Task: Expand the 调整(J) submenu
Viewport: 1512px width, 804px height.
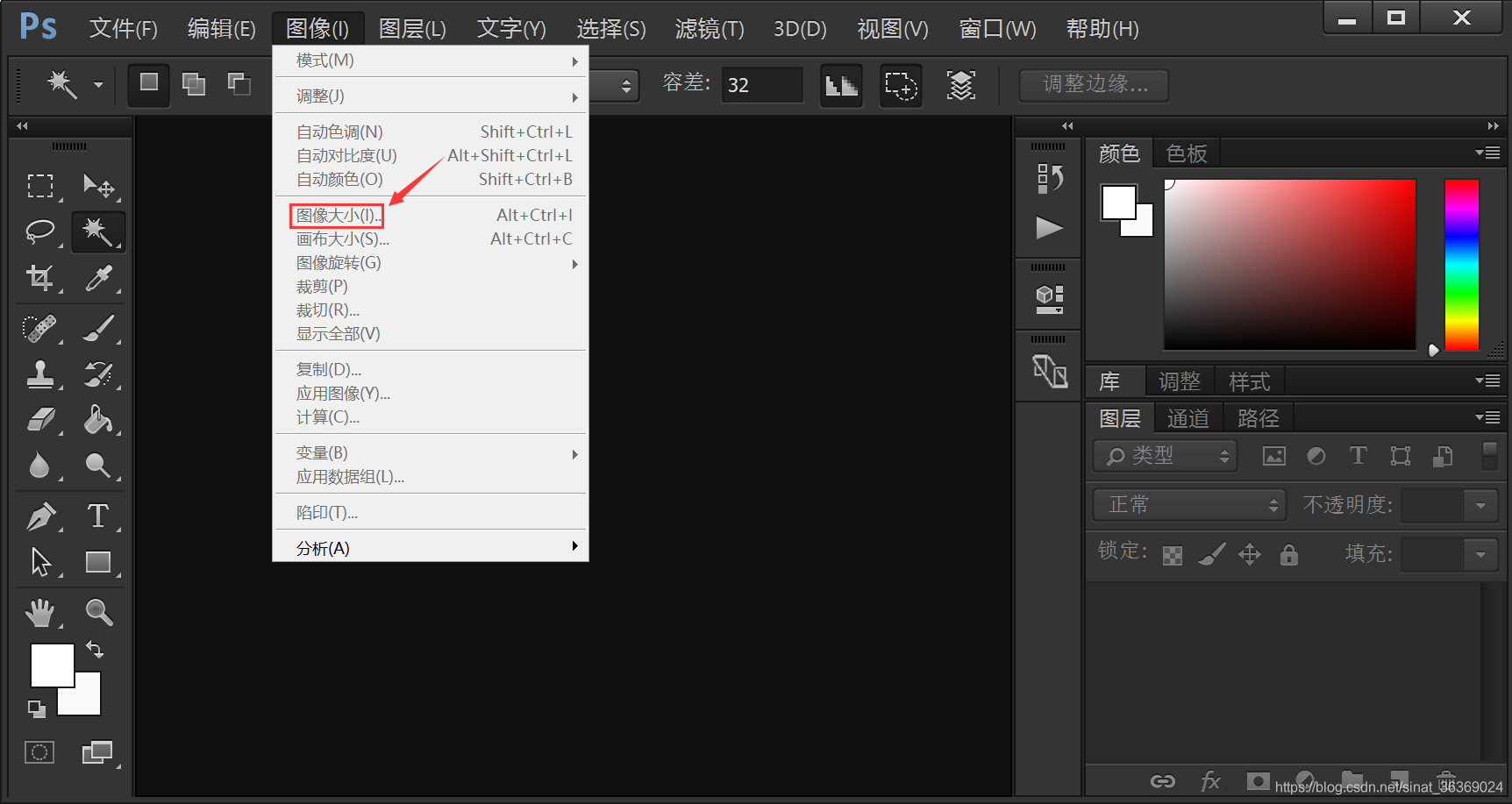Action: click(x=430, y=96)
